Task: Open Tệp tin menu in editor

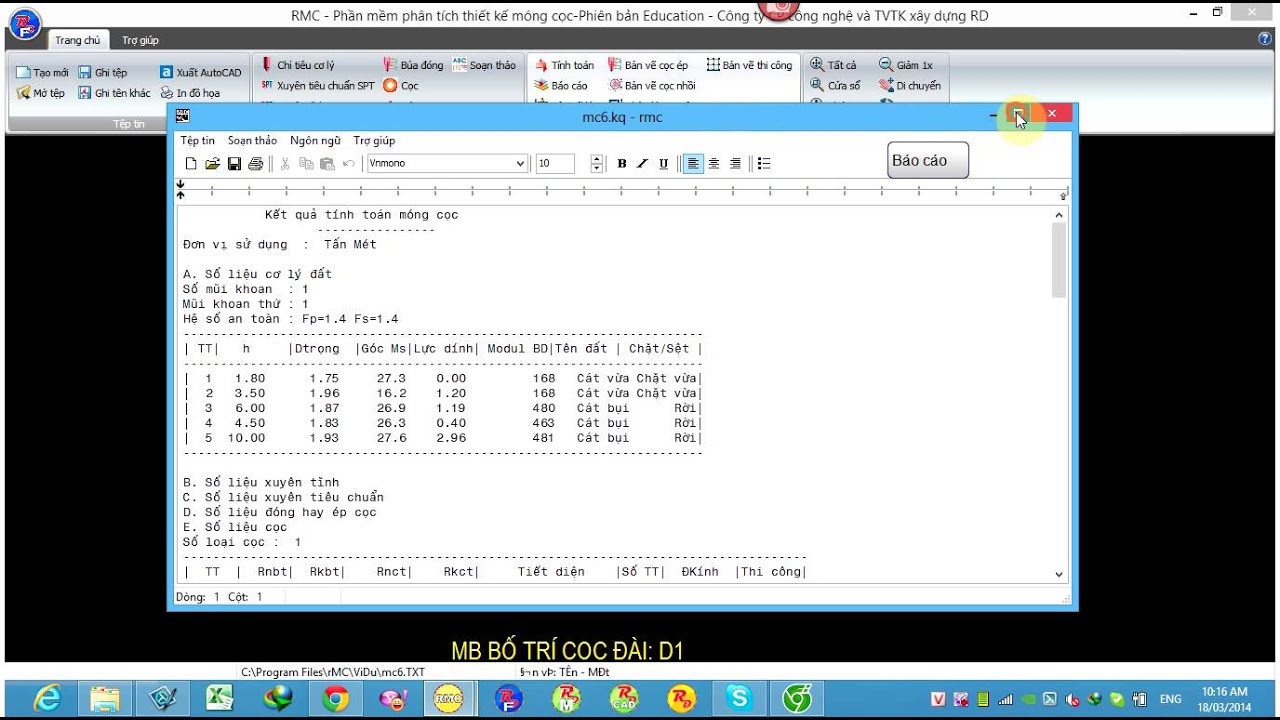Action: 197,141
